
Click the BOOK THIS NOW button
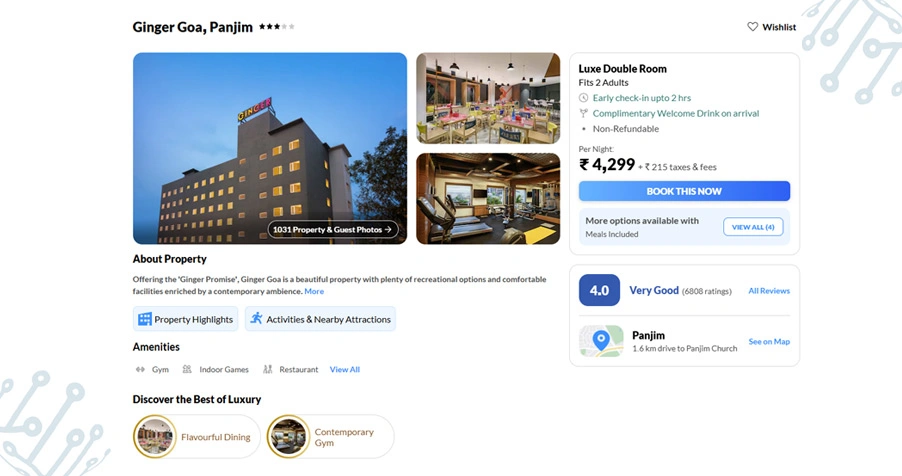[684, 191]
